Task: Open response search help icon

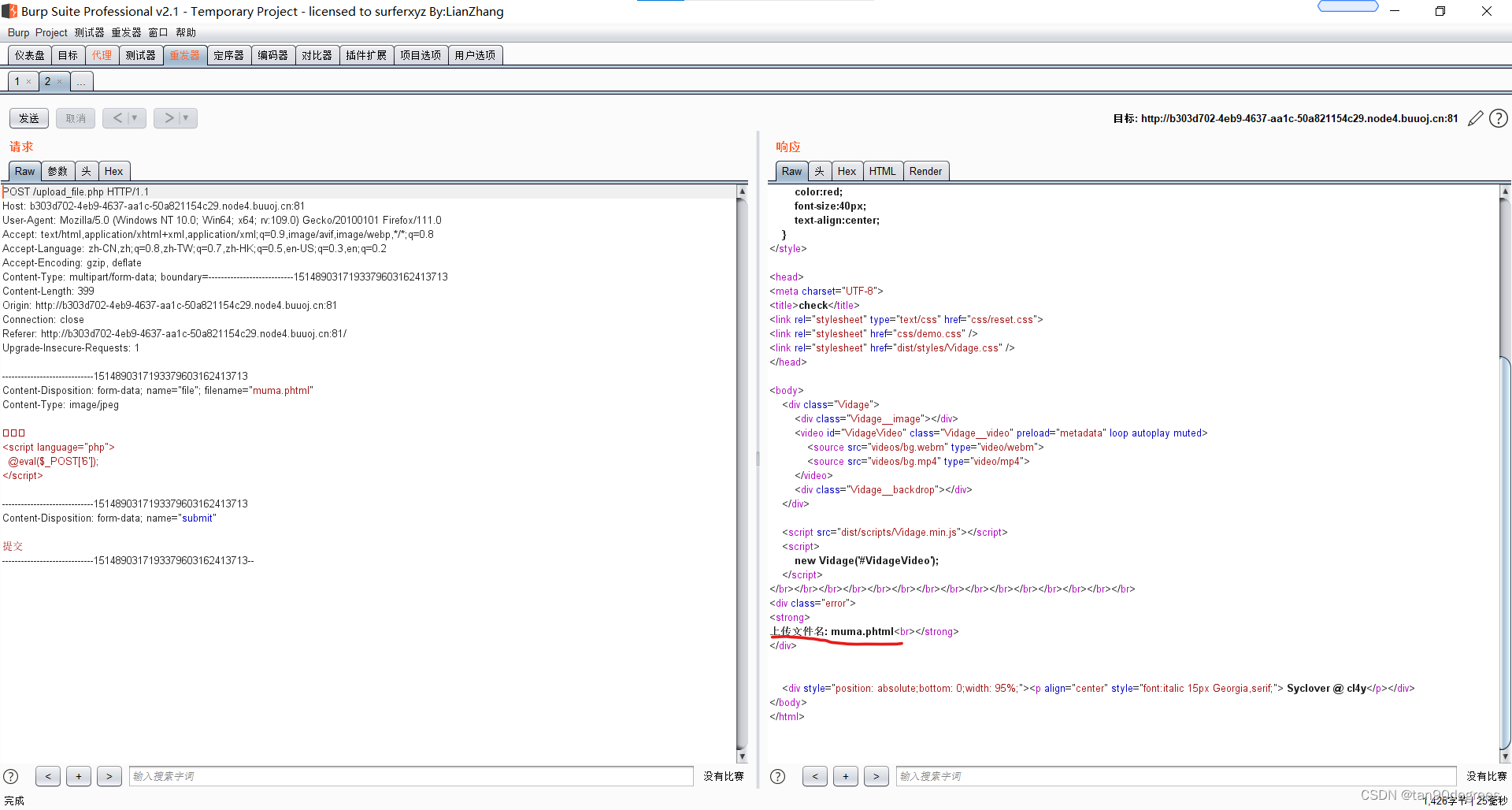Action: coord(777,776)
